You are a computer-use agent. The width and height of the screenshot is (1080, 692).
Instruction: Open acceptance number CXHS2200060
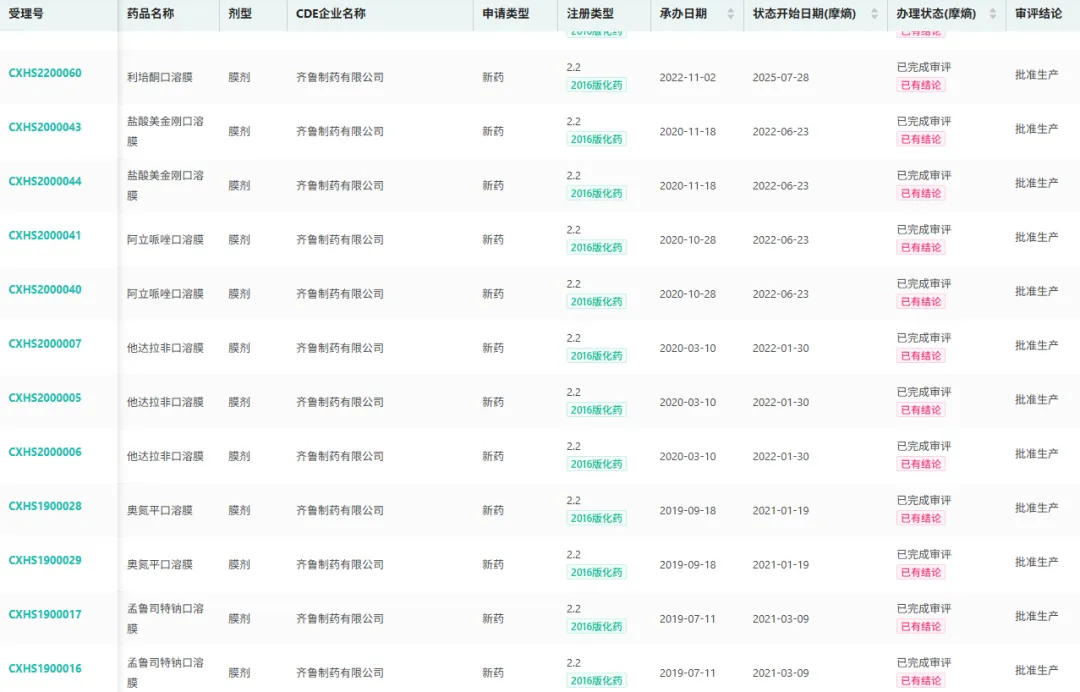click(45, 73)
